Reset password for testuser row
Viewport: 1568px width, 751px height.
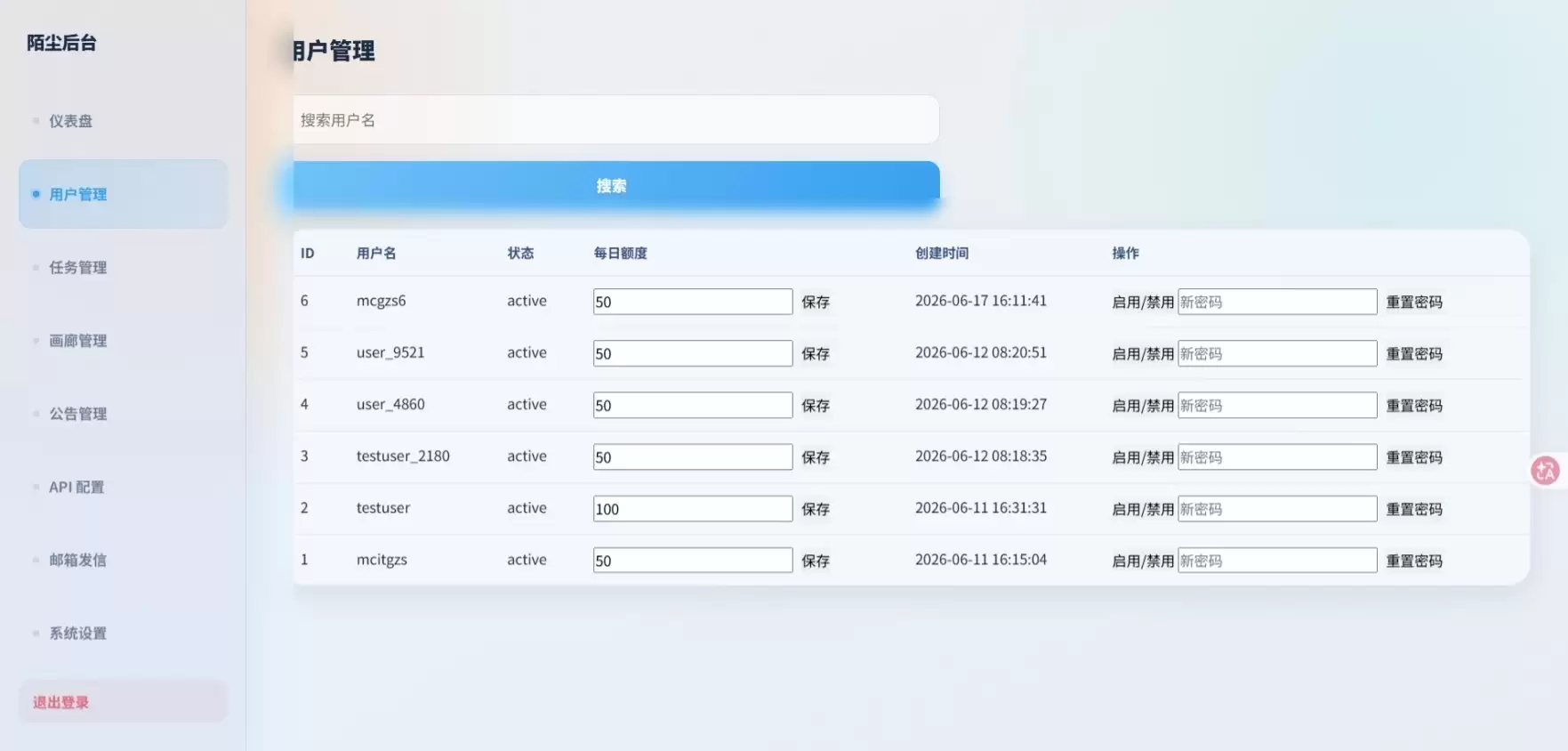tap(1414, 509)
